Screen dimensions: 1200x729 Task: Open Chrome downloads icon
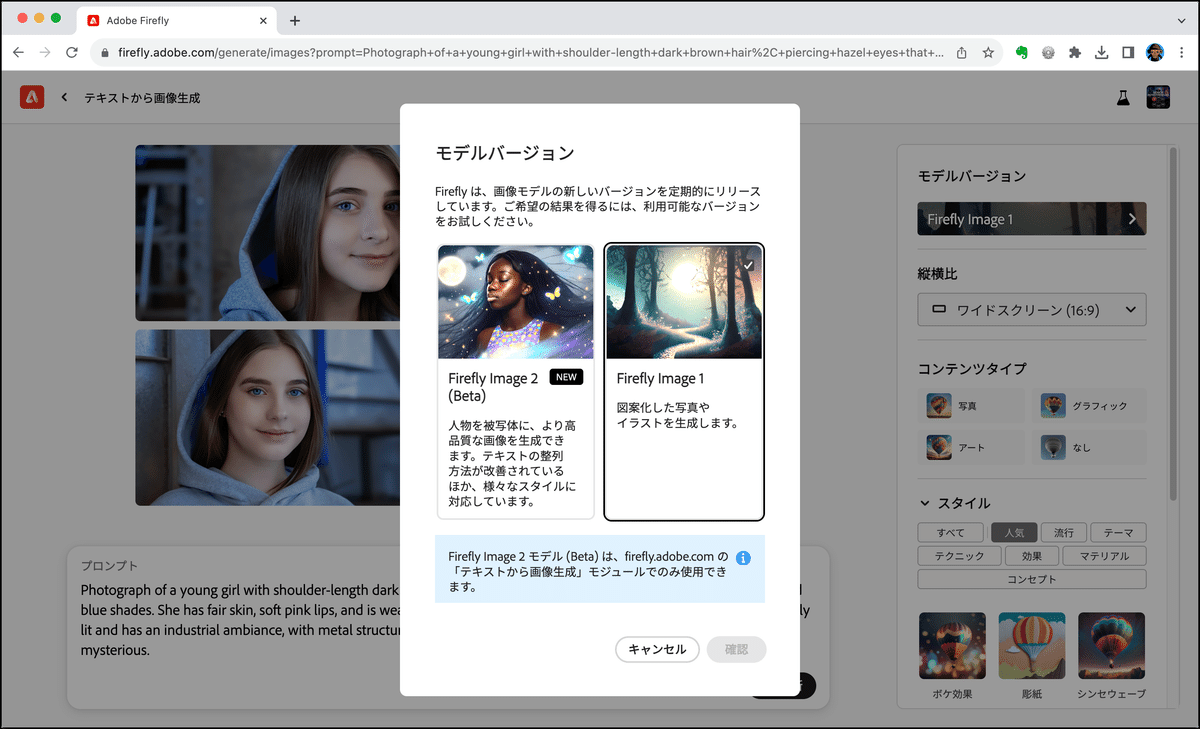[1101, 52]
